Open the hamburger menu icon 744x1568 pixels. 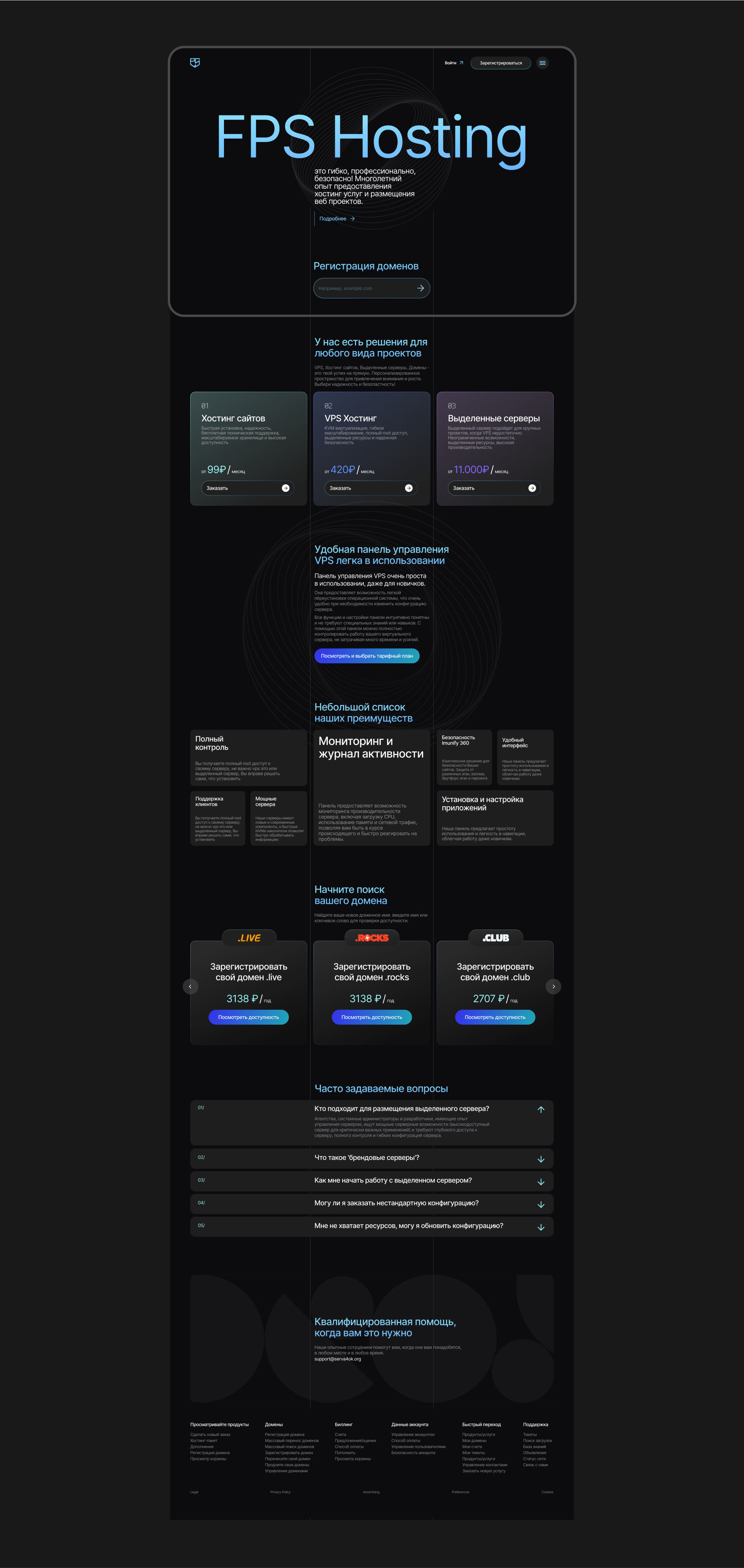pos(542,63)
